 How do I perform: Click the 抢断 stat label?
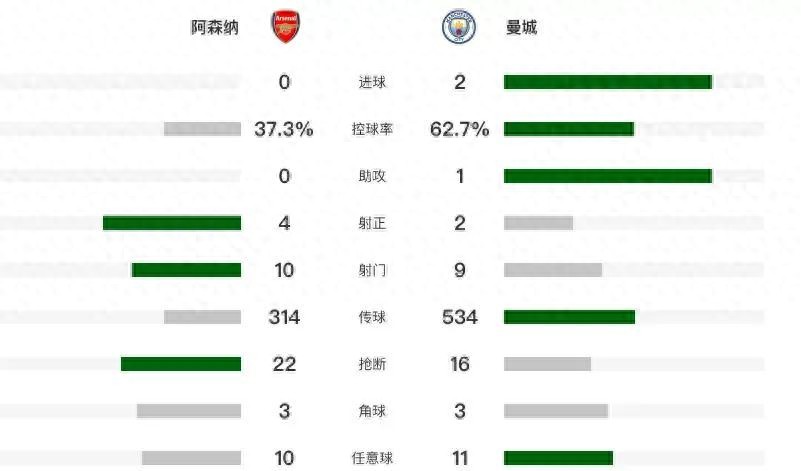coord(372,364)
